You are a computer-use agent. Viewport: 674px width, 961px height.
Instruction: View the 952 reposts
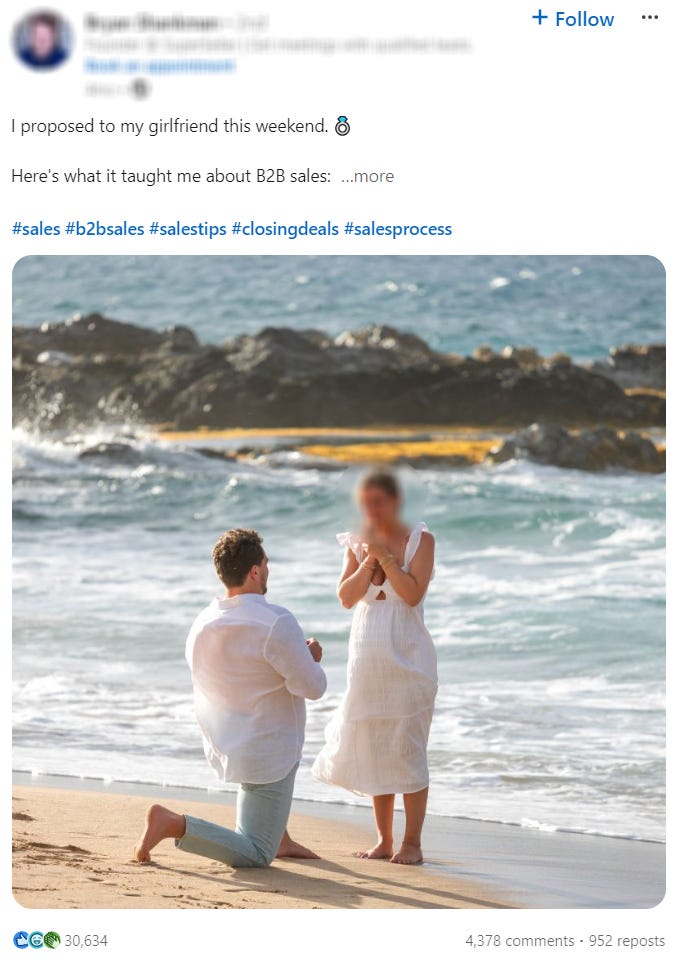click(x=627, y=940)
